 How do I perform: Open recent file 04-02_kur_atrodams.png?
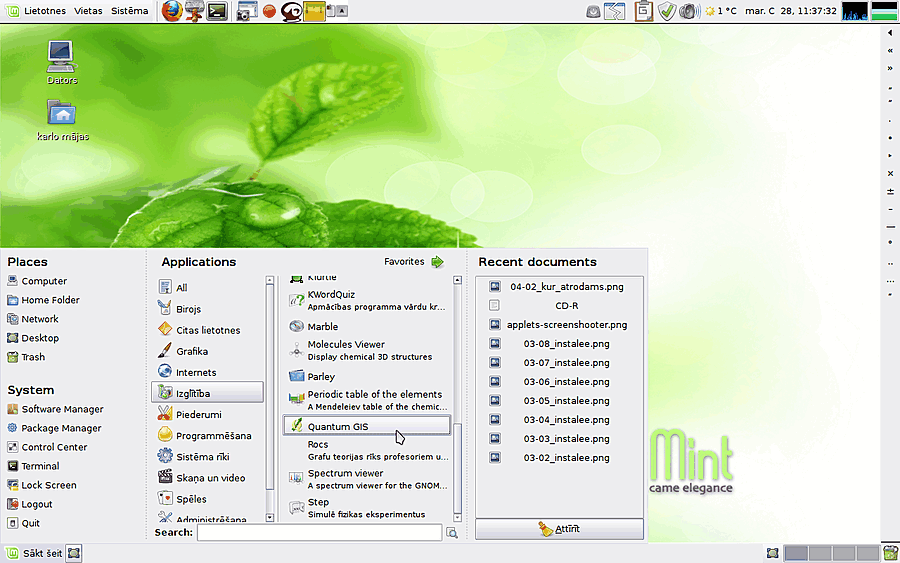click(559, 286)
